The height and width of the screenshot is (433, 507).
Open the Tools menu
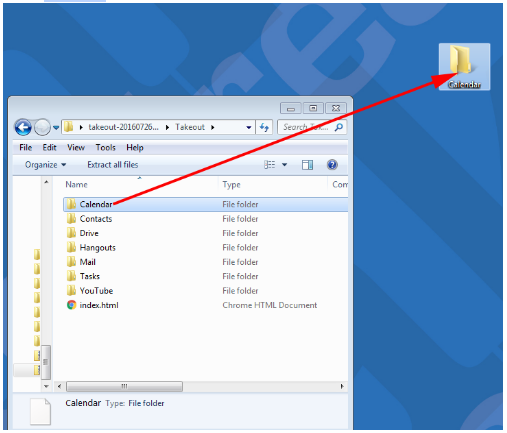coord(105,147)
